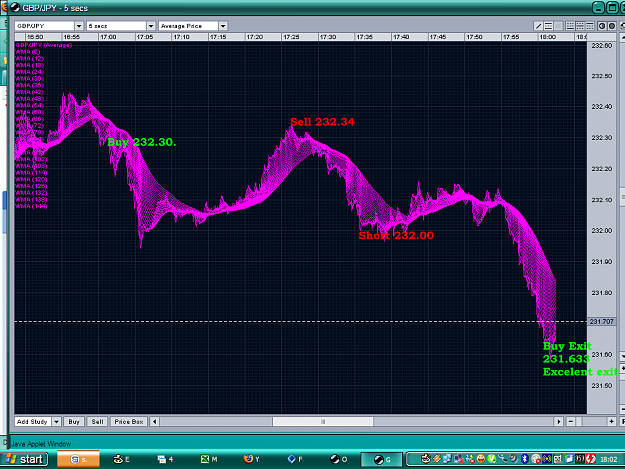Click the yellow smiley tray icon
This screenshot has width=625, height=469.
[x=481, y=459]
